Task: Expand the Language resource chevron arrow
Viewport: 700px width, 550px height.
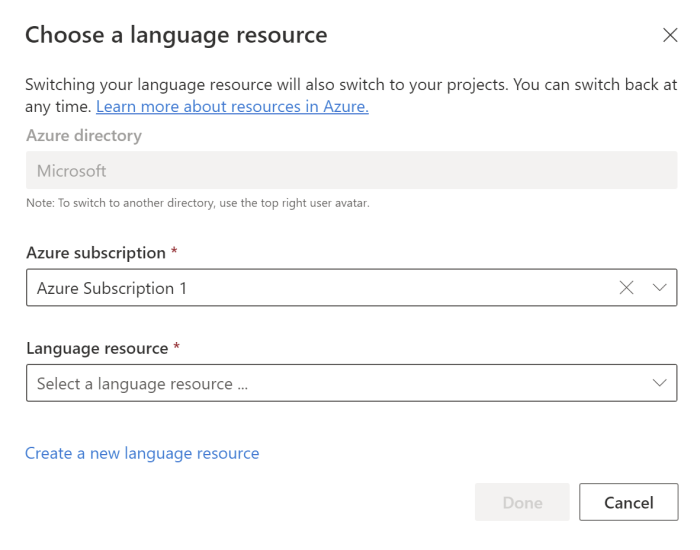Action: (x=659, y=383)
